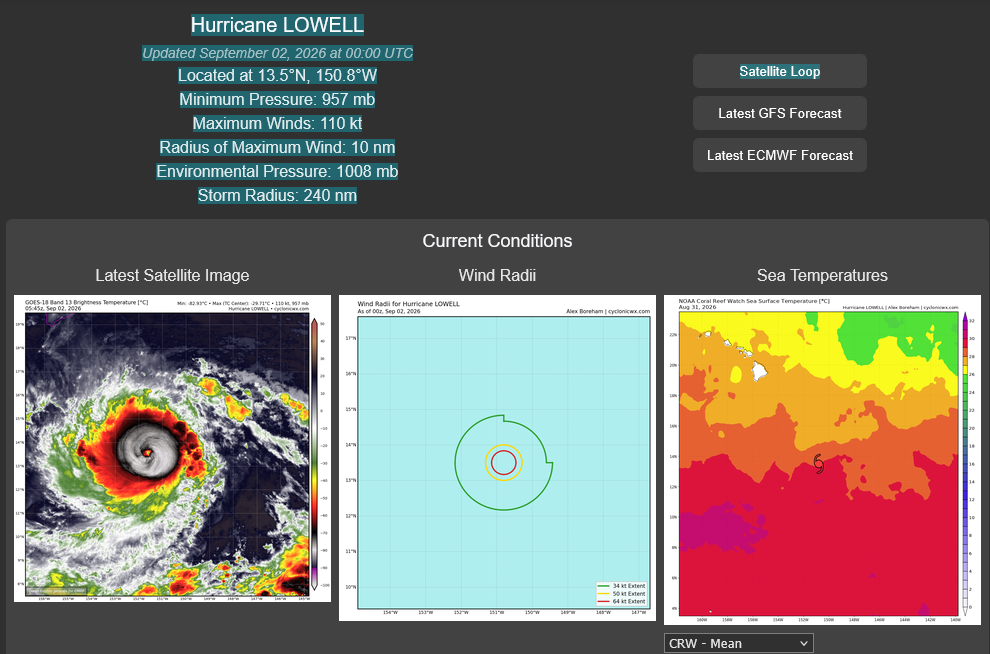Click 'Minimum Pressure: 957 mb' text
This screenshot has width=990, height=654.
click(x=277, y=100)
